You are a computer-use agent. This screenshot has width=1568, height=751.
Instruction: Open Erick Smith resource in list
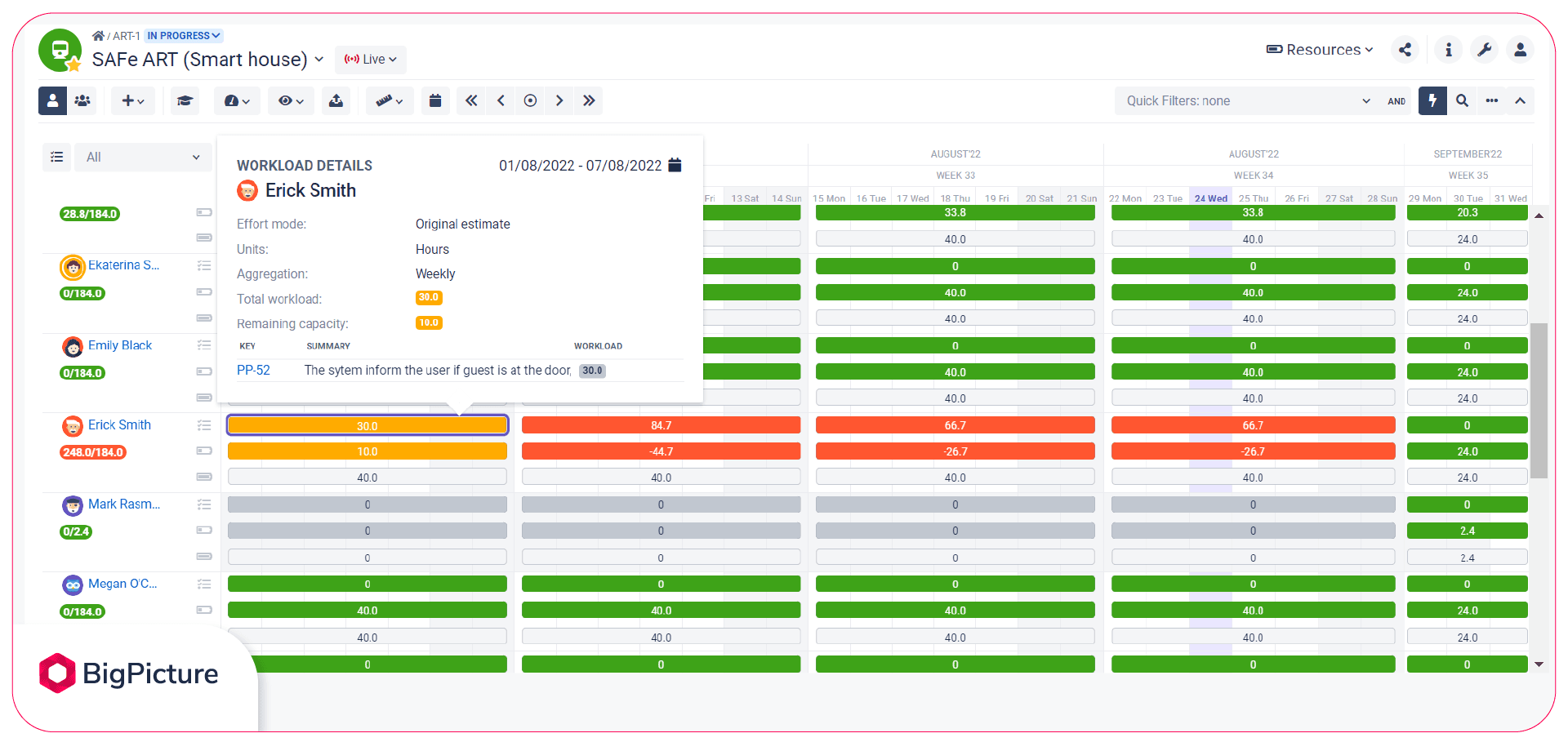point(119,424)
